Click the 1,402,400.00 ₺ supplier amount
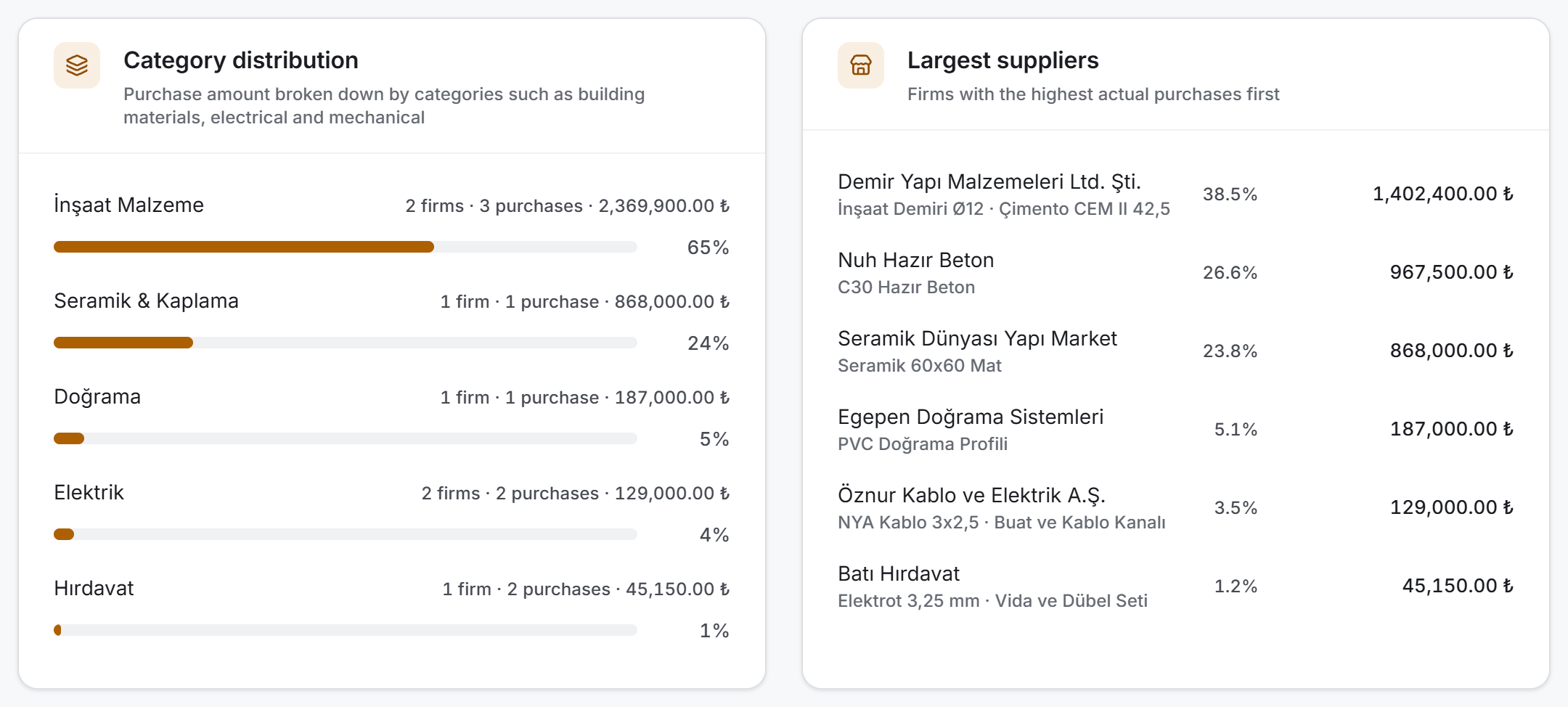The image size is (1568, 707). [1443, 194]
